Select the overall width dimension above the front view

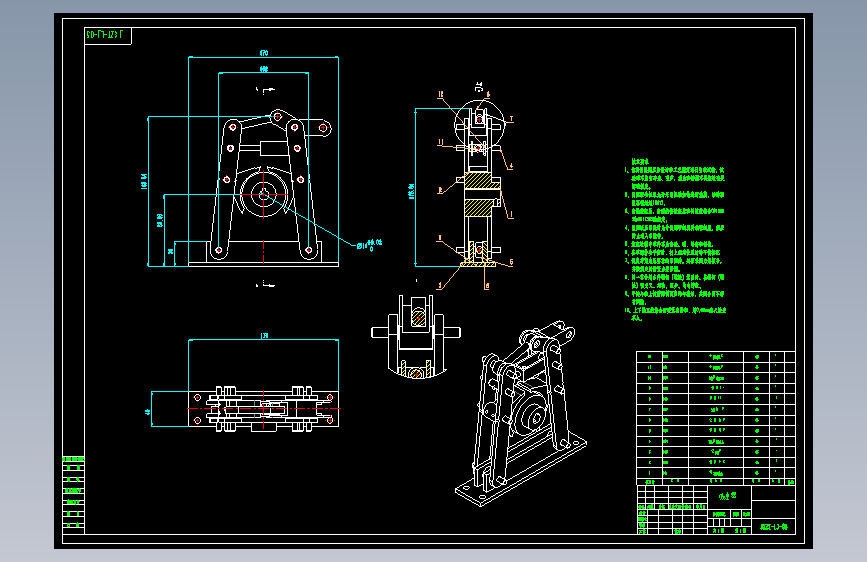(264, 54)
